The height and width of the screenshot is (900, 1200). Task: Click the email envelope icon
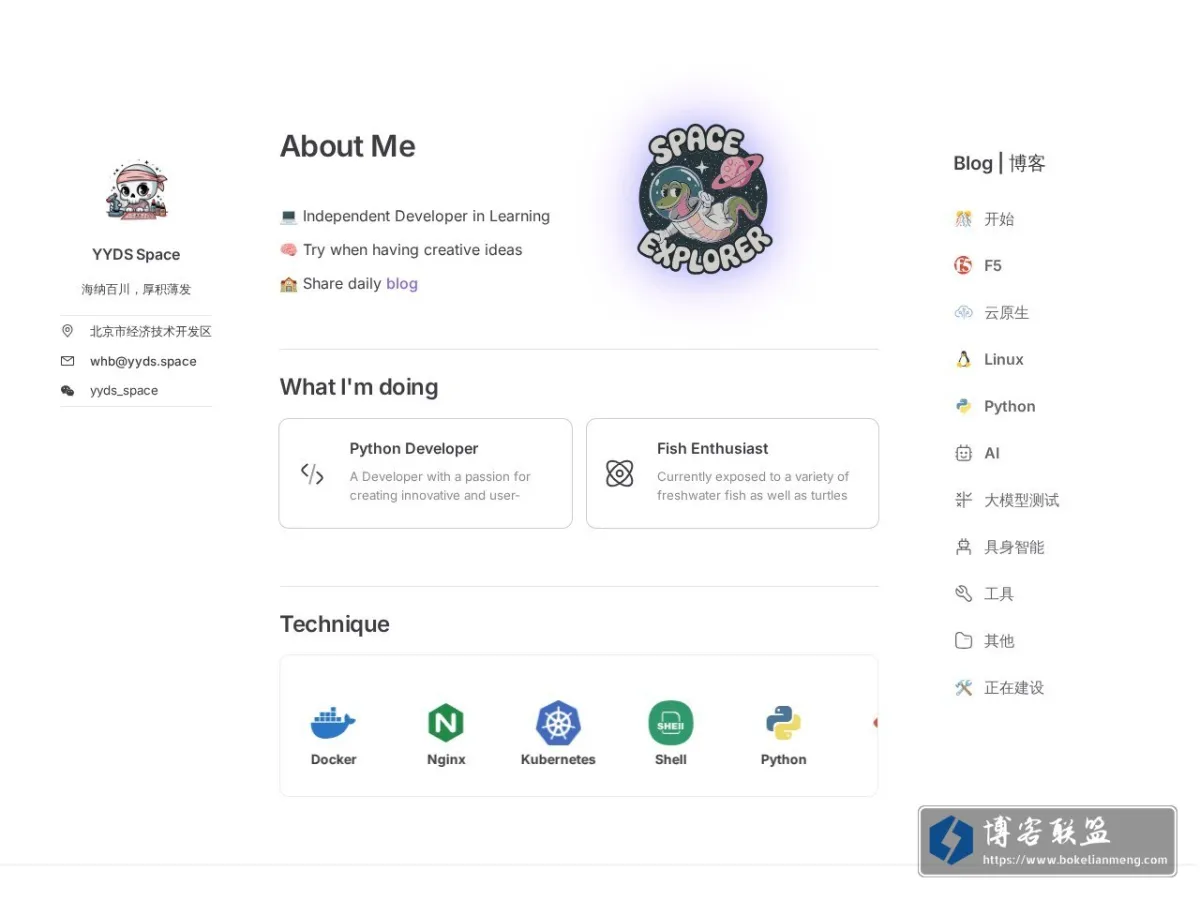[68, 361]
